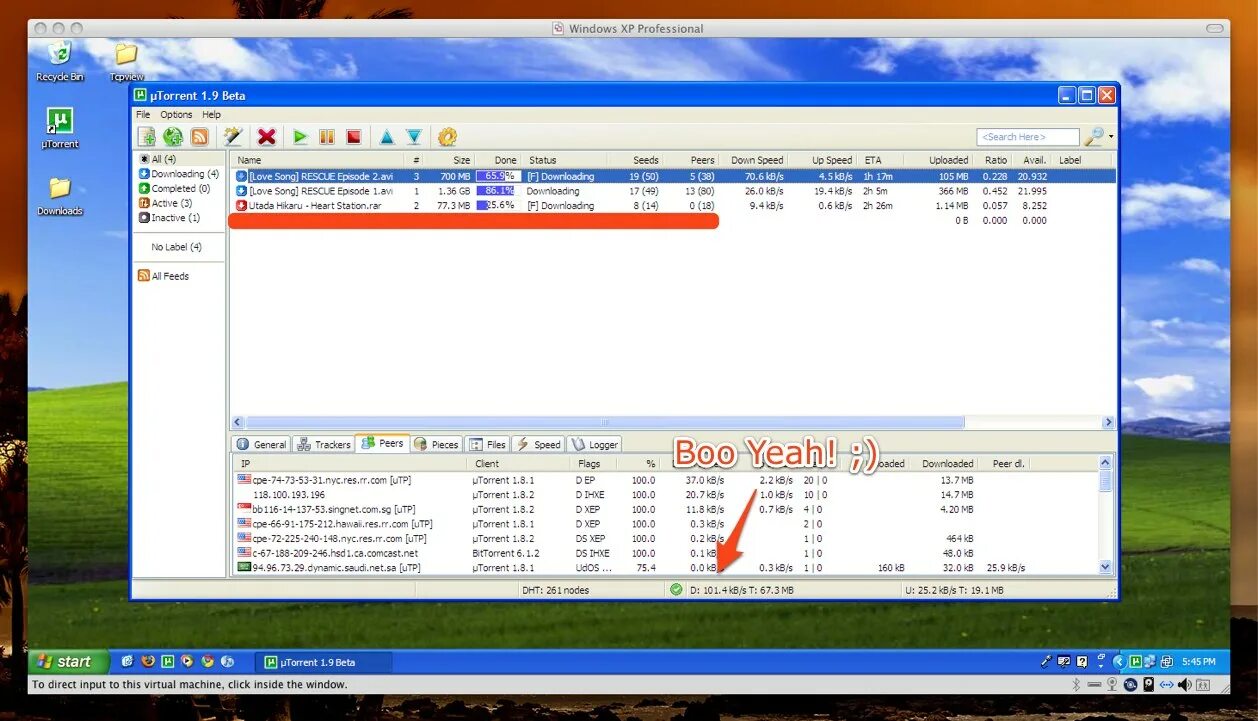Screen dimensions: 1258x721
Task: Click the red X Remove torrent icon
Action: 266,137
